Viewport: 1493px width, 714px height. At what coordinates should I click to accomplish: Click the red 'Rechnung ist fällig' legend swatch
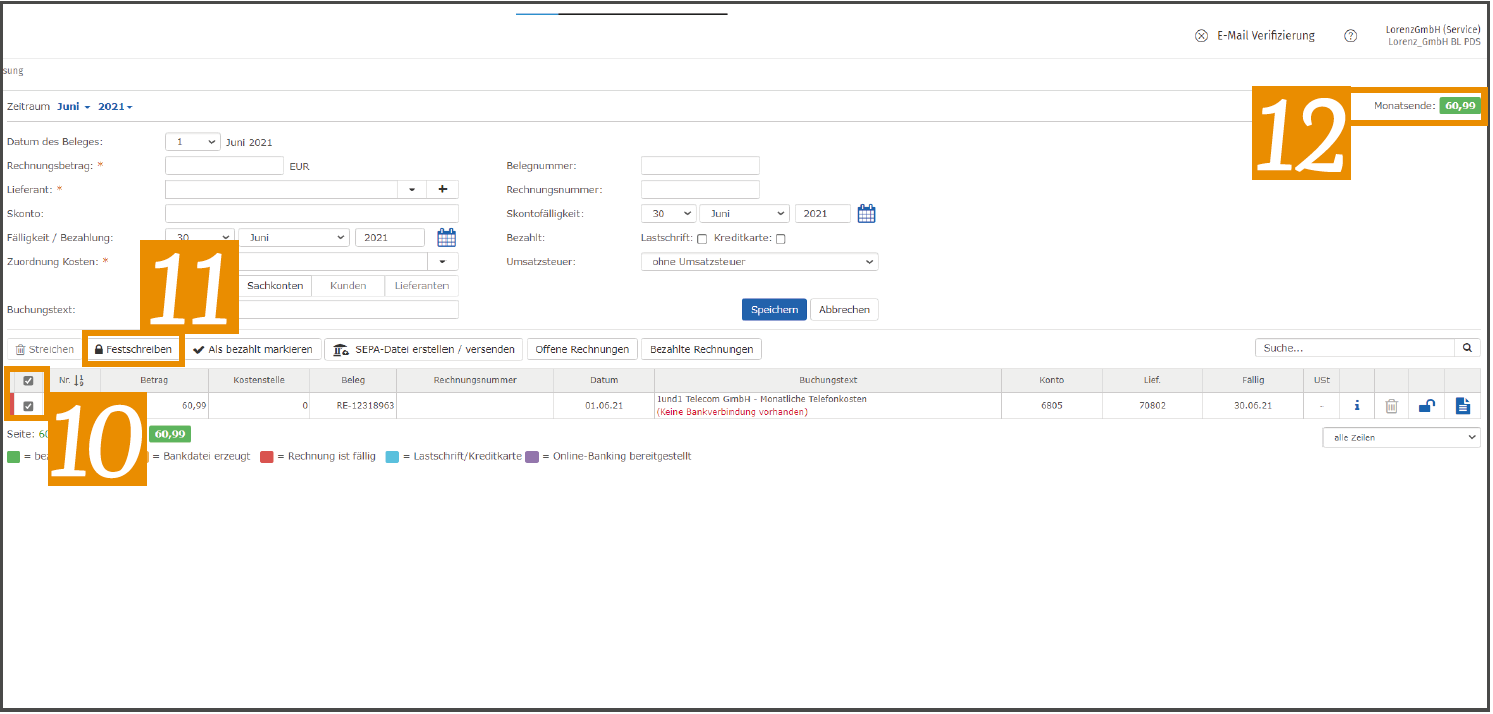(x=267, y=456)
